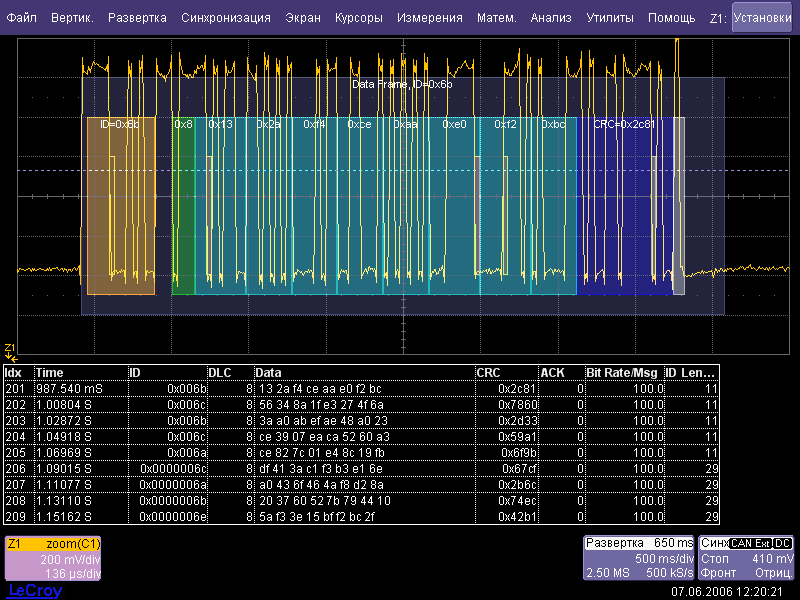Open the Помощь menu
The image size is (800, 600).
click(x=671, y=18)
